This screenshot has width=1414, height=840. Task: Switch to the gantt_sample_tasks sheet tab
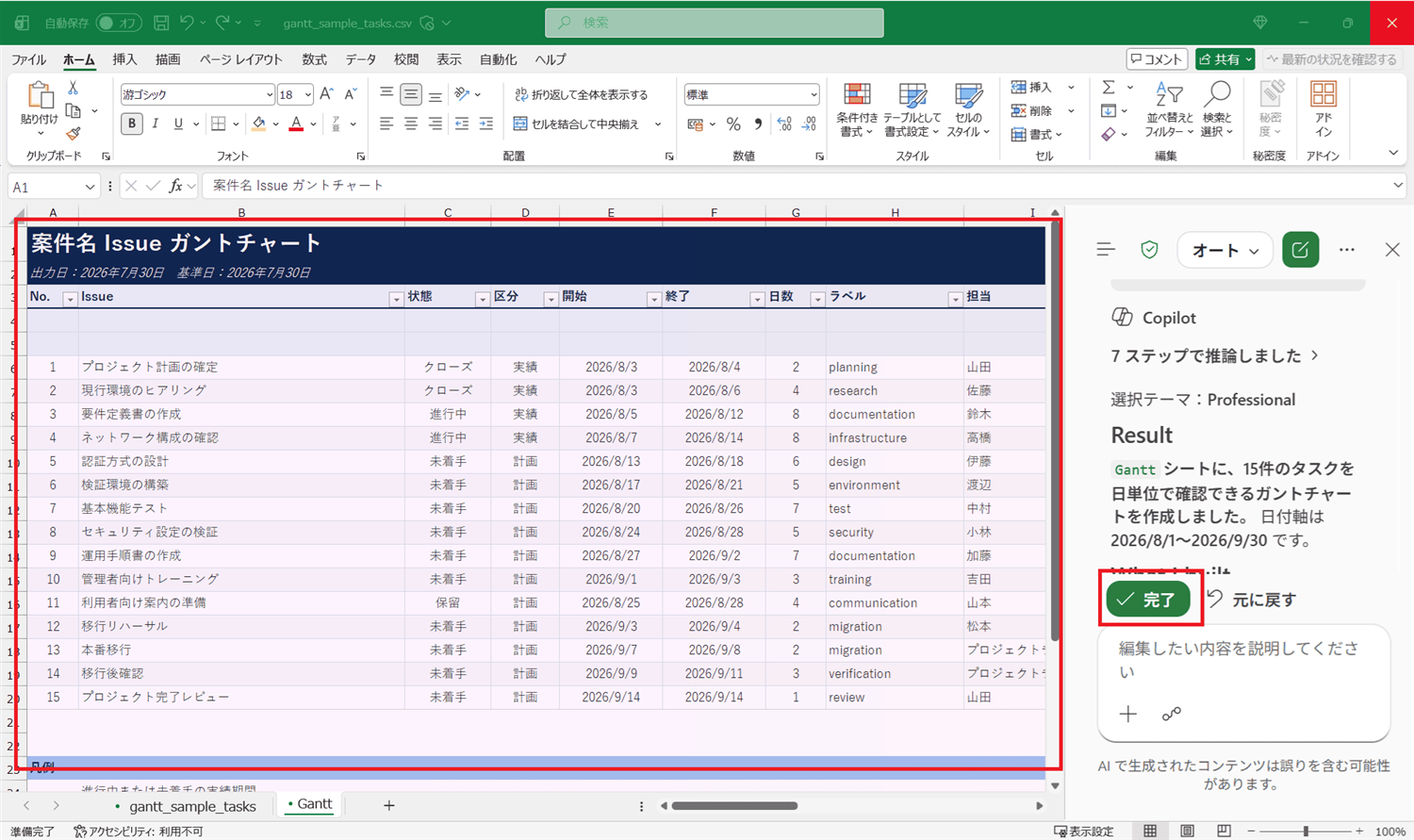192,806
